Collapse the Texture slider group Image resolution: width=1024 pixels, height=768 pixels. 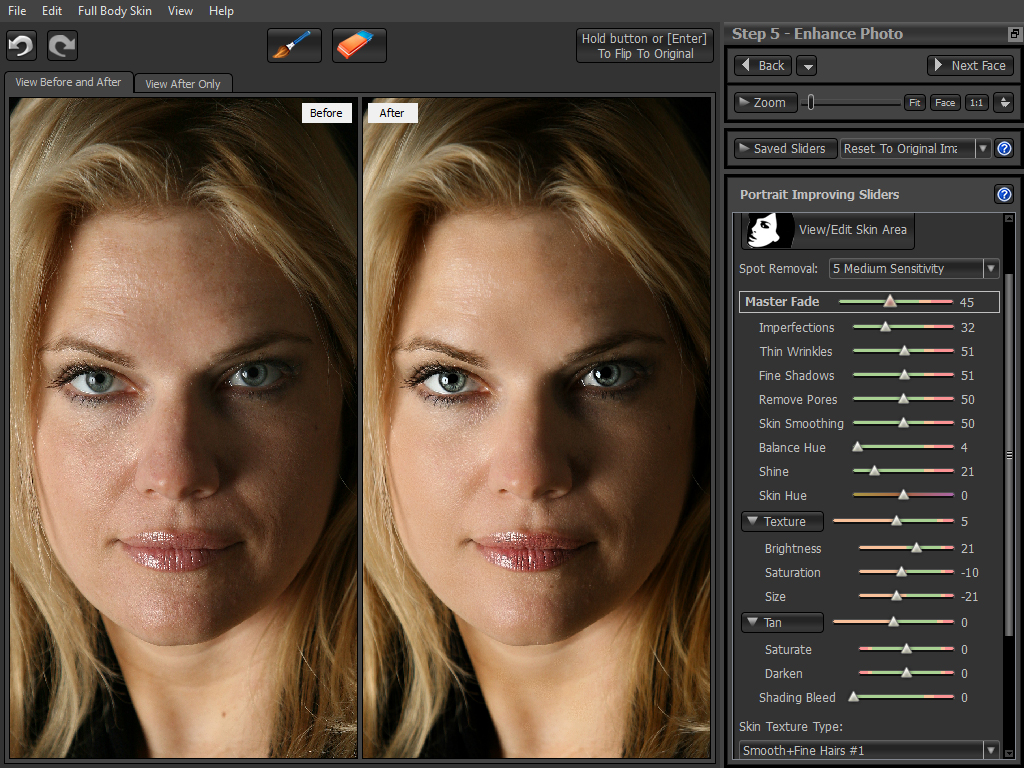(x=753, y=522)
